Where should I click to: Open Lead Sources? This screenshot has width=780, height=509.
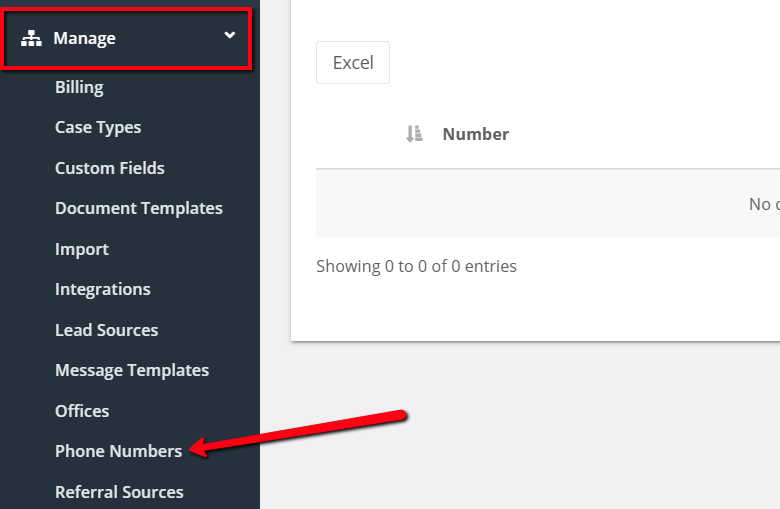point(106,330)
